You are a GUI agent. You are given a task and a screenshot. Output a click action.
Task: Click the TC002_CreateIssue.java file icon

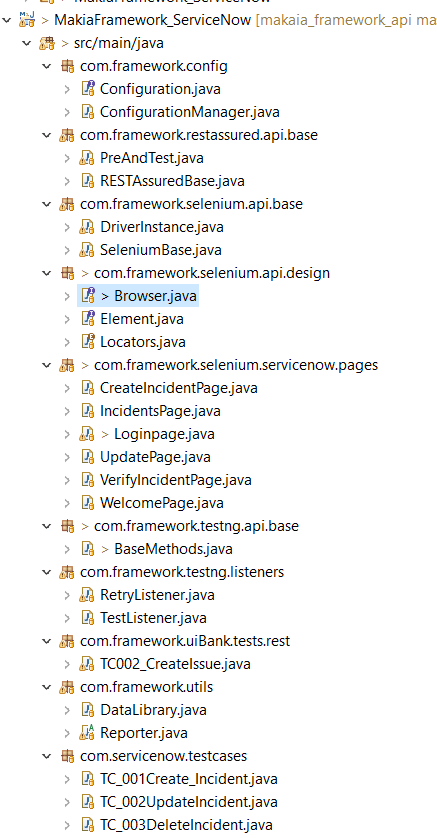point(87,663)
